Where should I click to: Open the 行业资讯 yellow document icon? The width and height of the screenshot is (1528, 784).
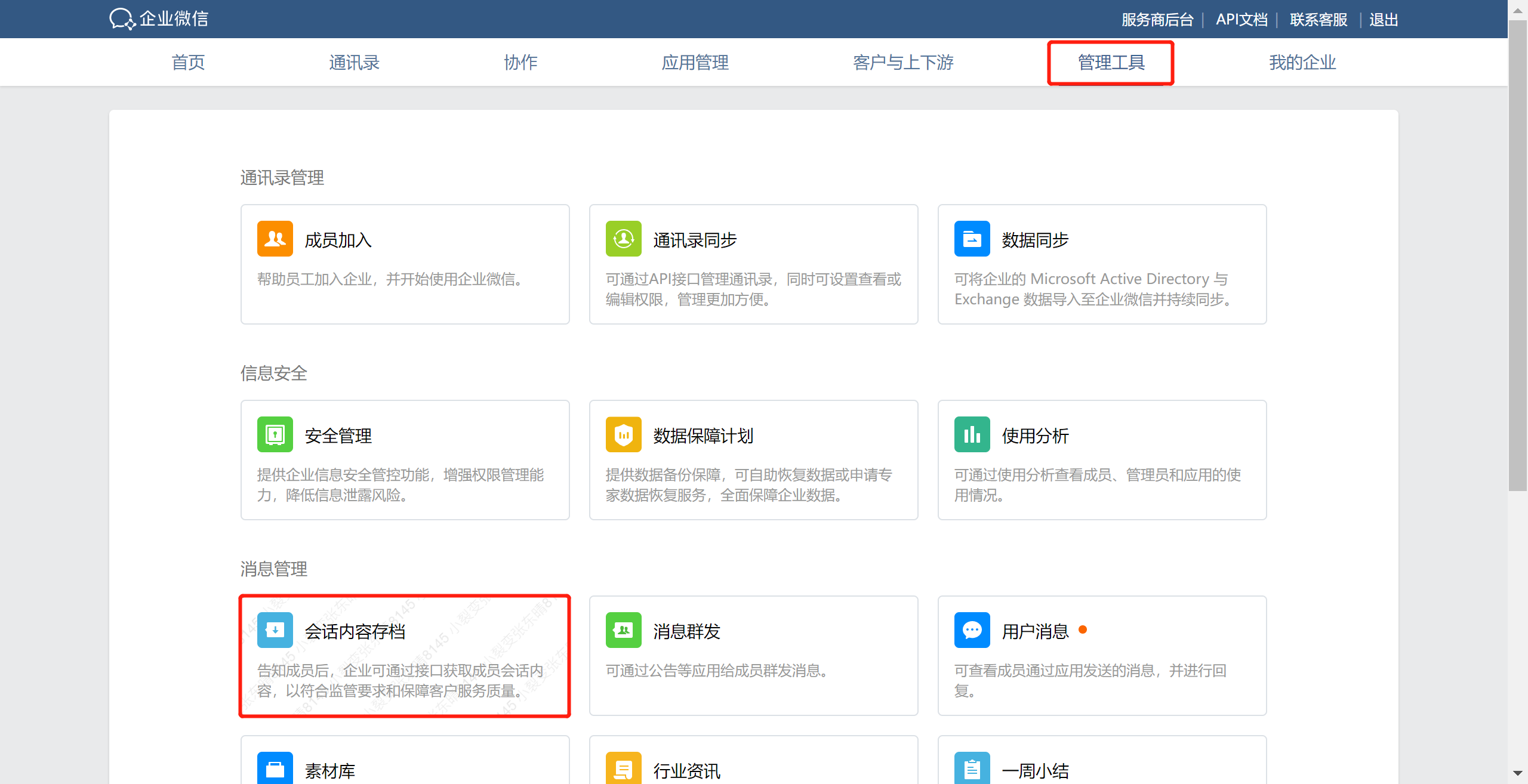click(624, 768)
